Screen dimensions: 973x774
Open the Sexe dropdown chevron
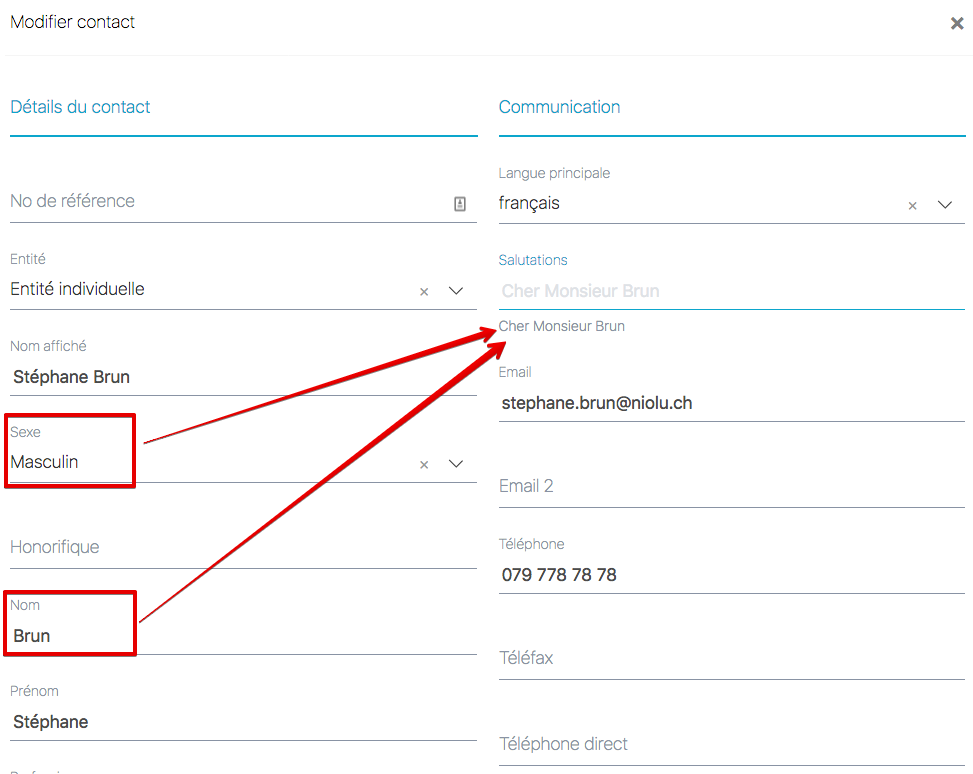click(x=456, y=464)
